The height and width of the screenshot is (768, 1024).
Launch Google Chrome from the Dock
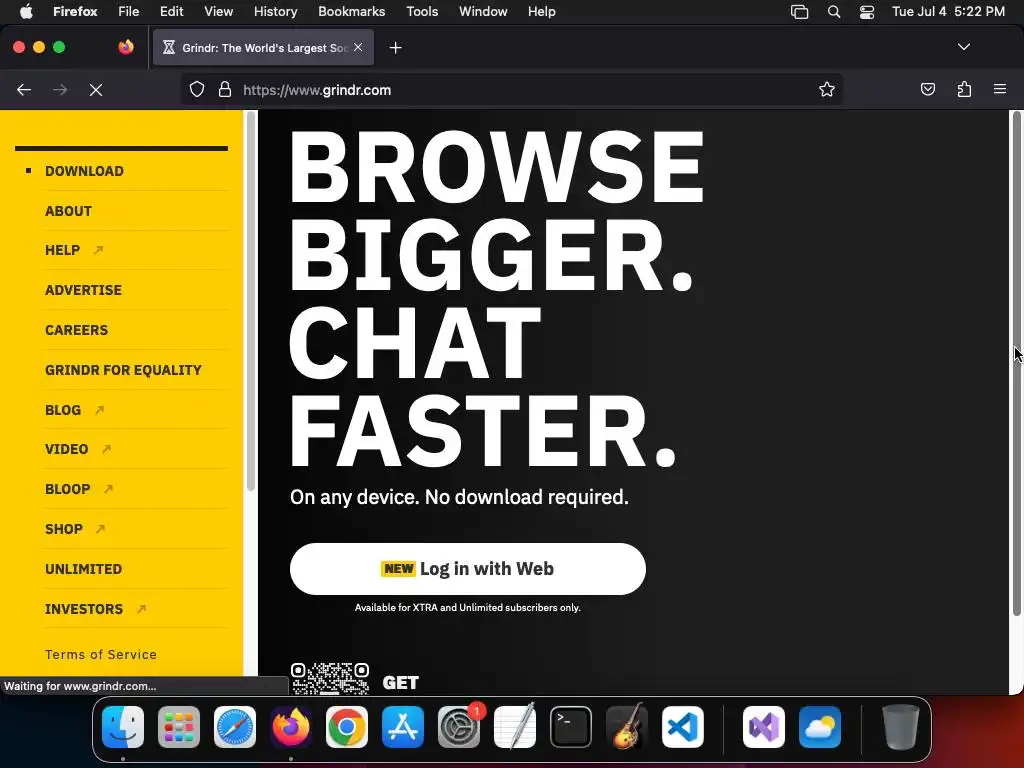(x=347, y=727)
